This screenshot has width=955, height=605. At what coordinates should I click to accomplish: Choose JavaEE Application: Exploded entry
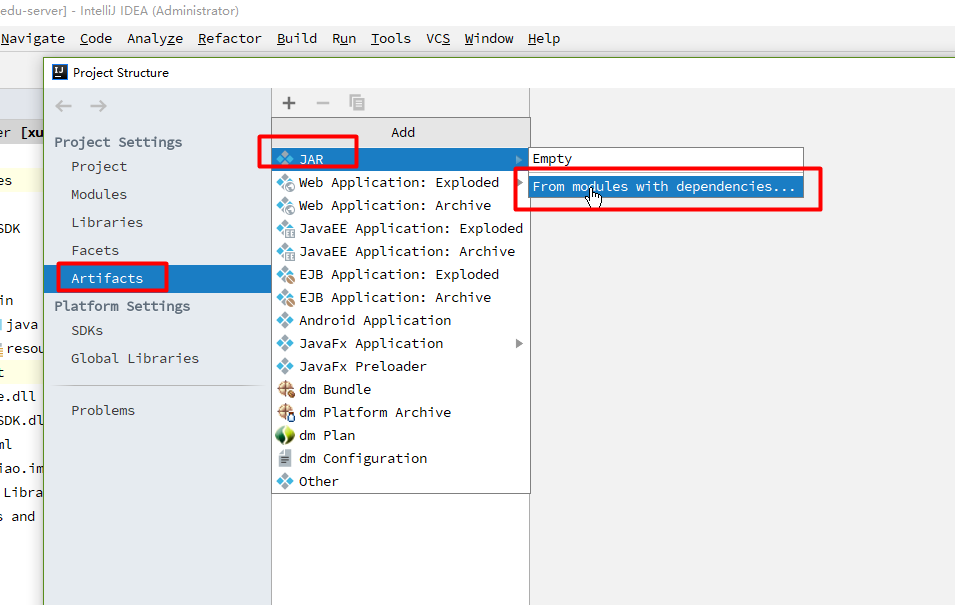click(x=401, y=228)
